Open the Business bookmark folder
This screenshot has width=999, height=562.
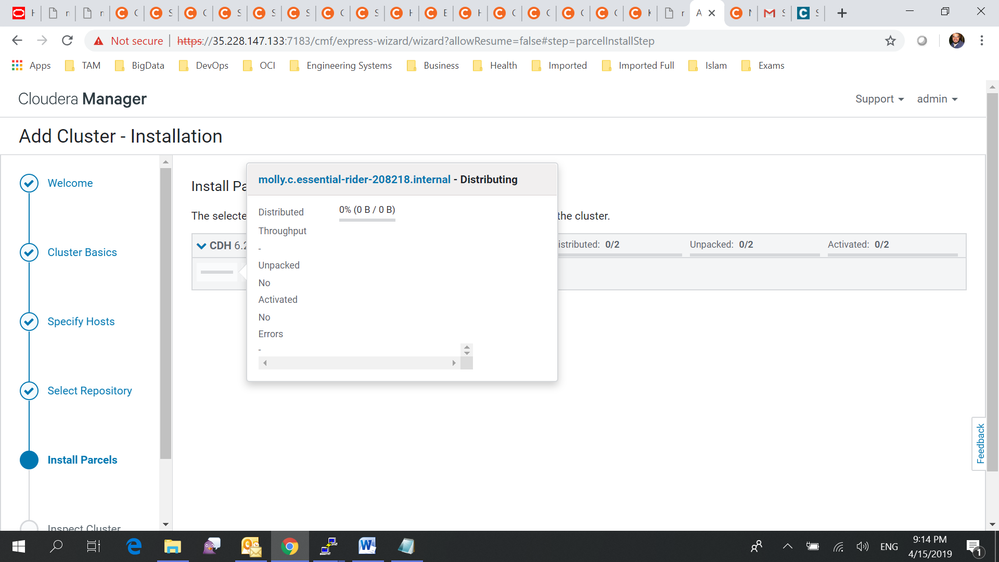point(433,66)
